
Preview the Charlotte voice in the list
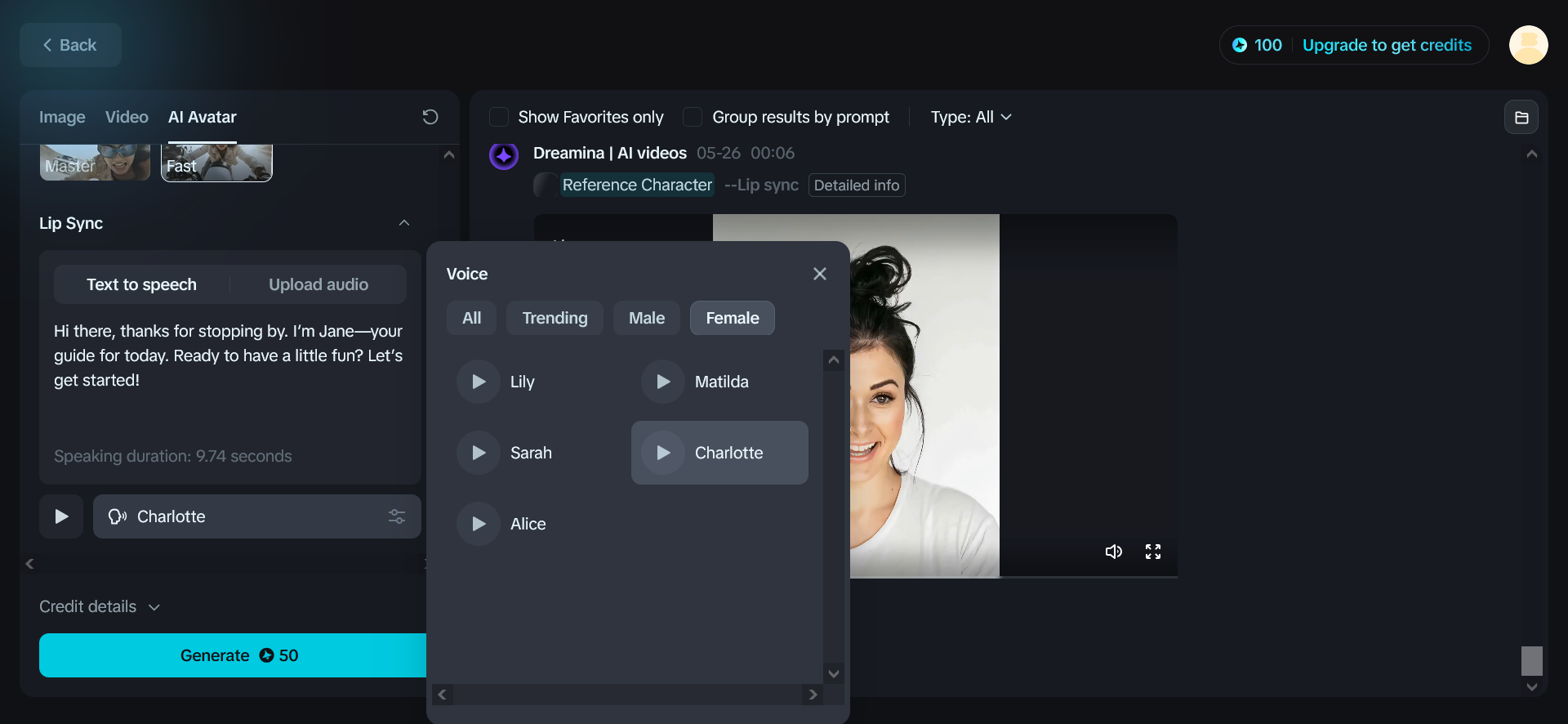pos(663,453)
